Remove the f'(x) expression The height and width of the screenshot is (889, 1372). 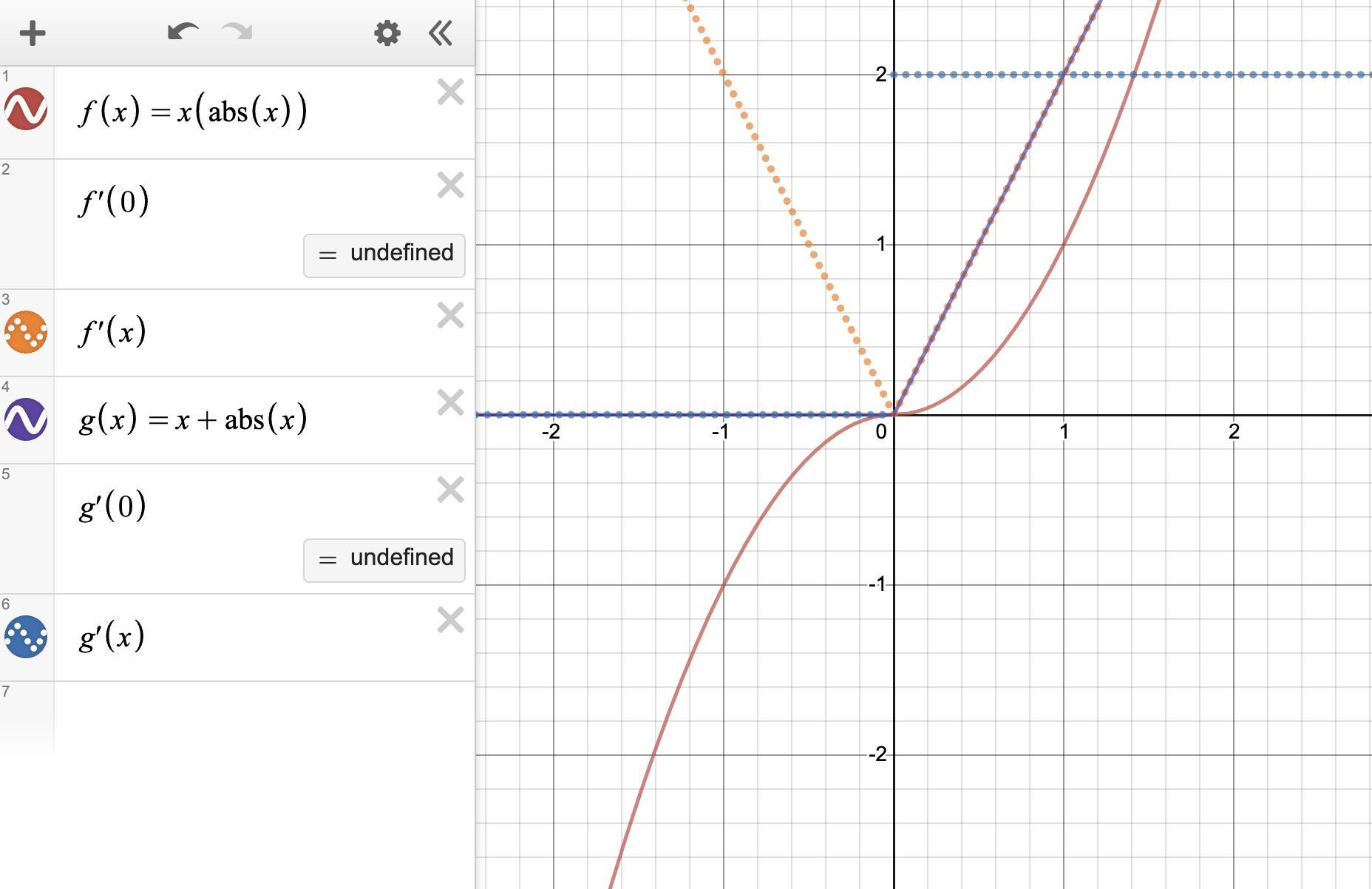[450, 316]
